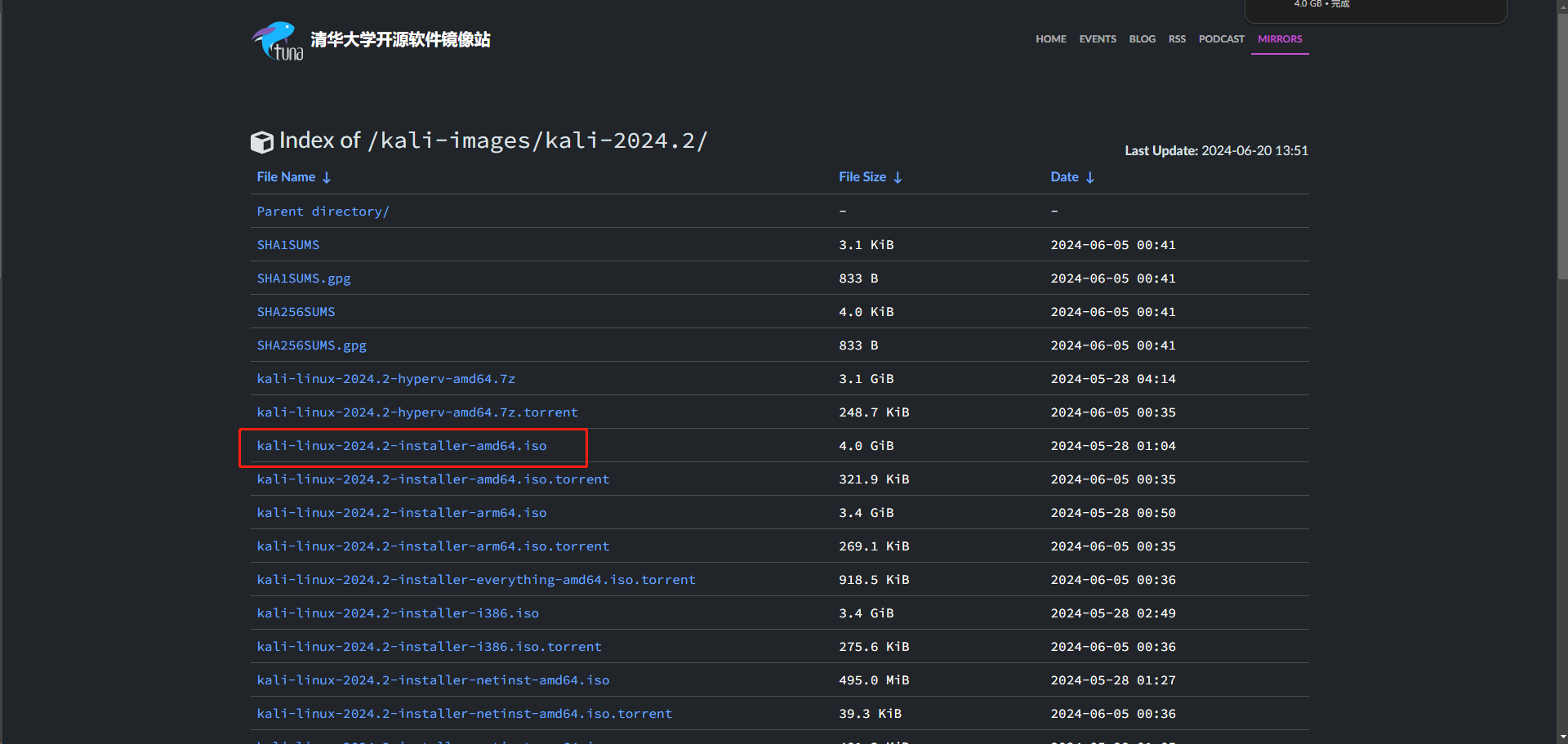Screen dimensions: 1568x744
Task: Download kali-linux-2024.2-installer-netinst-amd64.iso
Action: point(433,680)
